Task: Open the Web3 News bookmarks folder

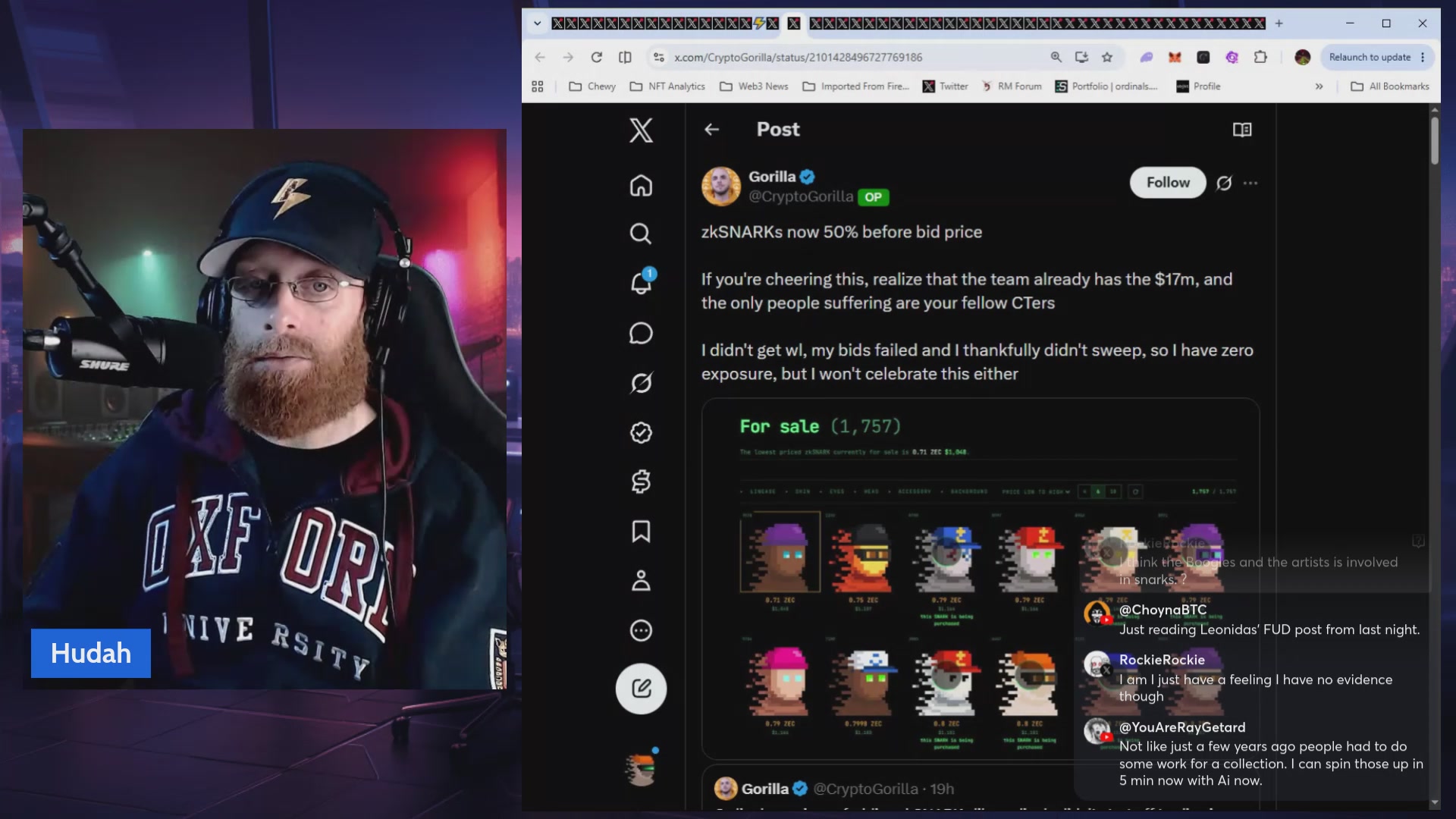Action: (754, 86)
